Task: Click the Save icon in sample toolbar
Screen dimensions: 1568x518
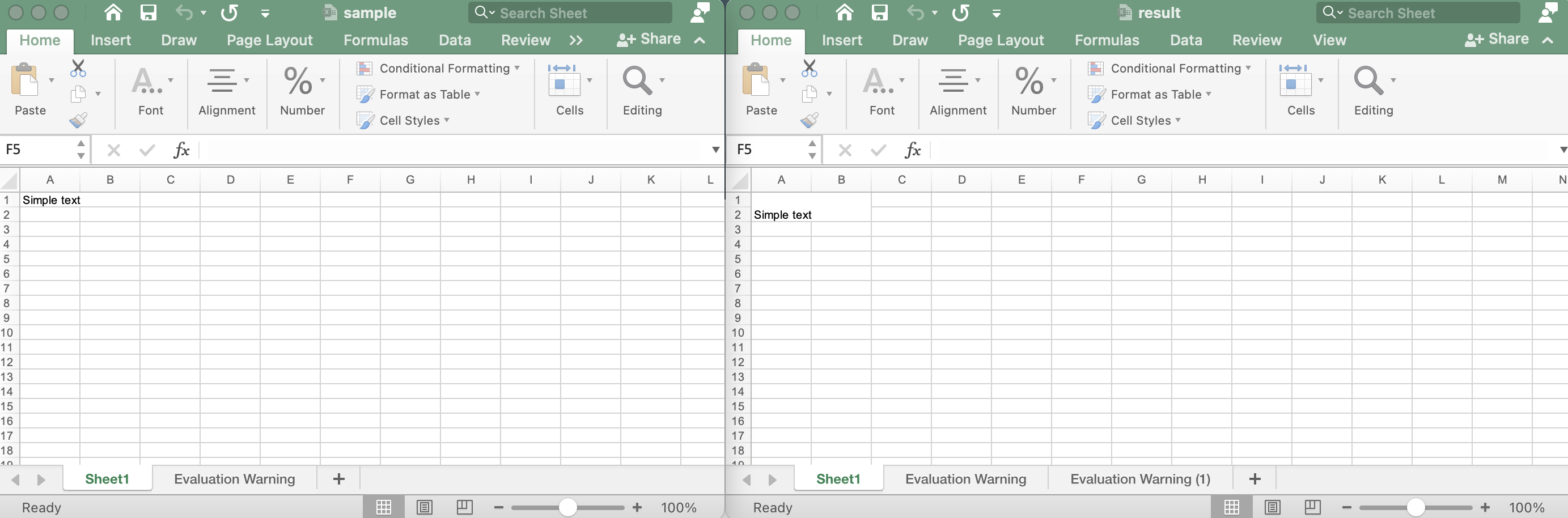Action: (149, 12)
